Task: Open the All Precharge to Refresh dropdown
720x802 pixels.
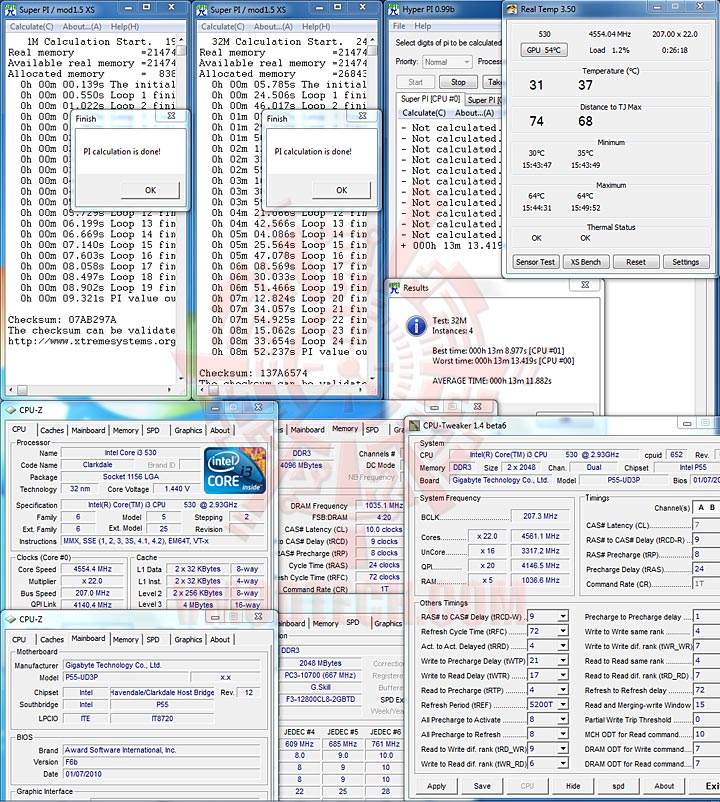Action: (x=562, y=734)
